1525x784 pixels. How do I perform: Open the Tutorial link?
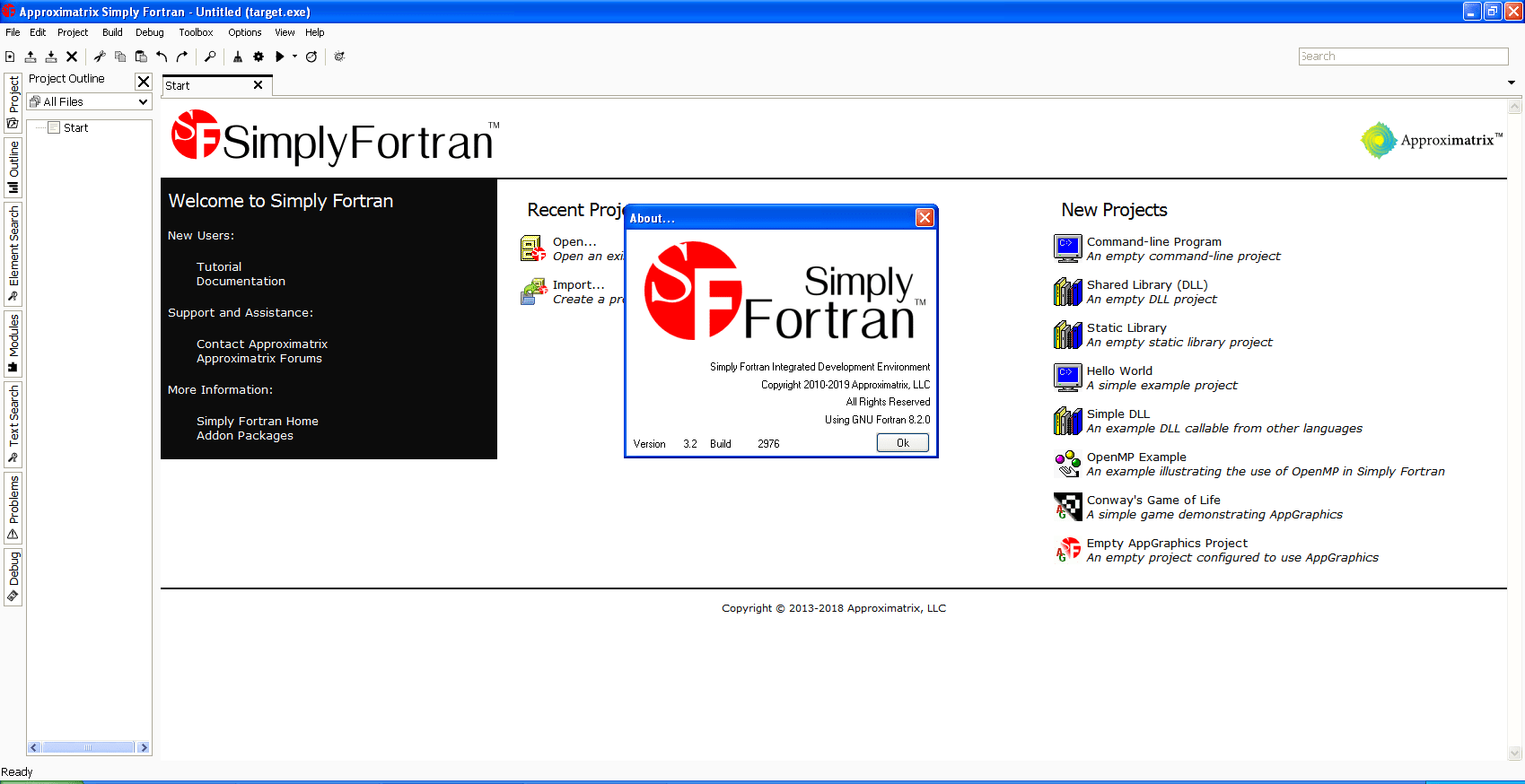tap(219, 267)
